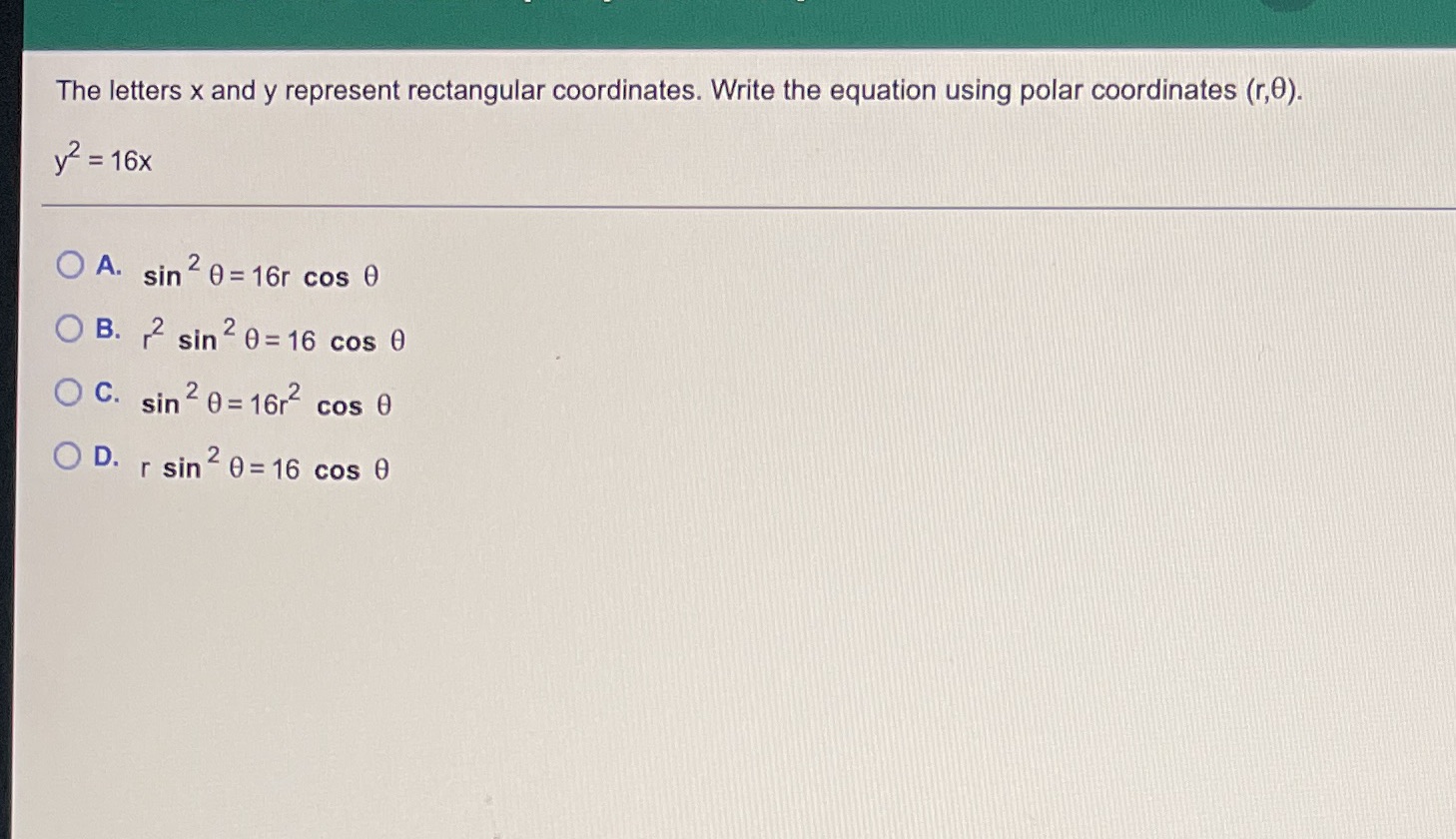1456x839 pixels.
Task: Select answer choice B radio button
Action: coord(69,327)
